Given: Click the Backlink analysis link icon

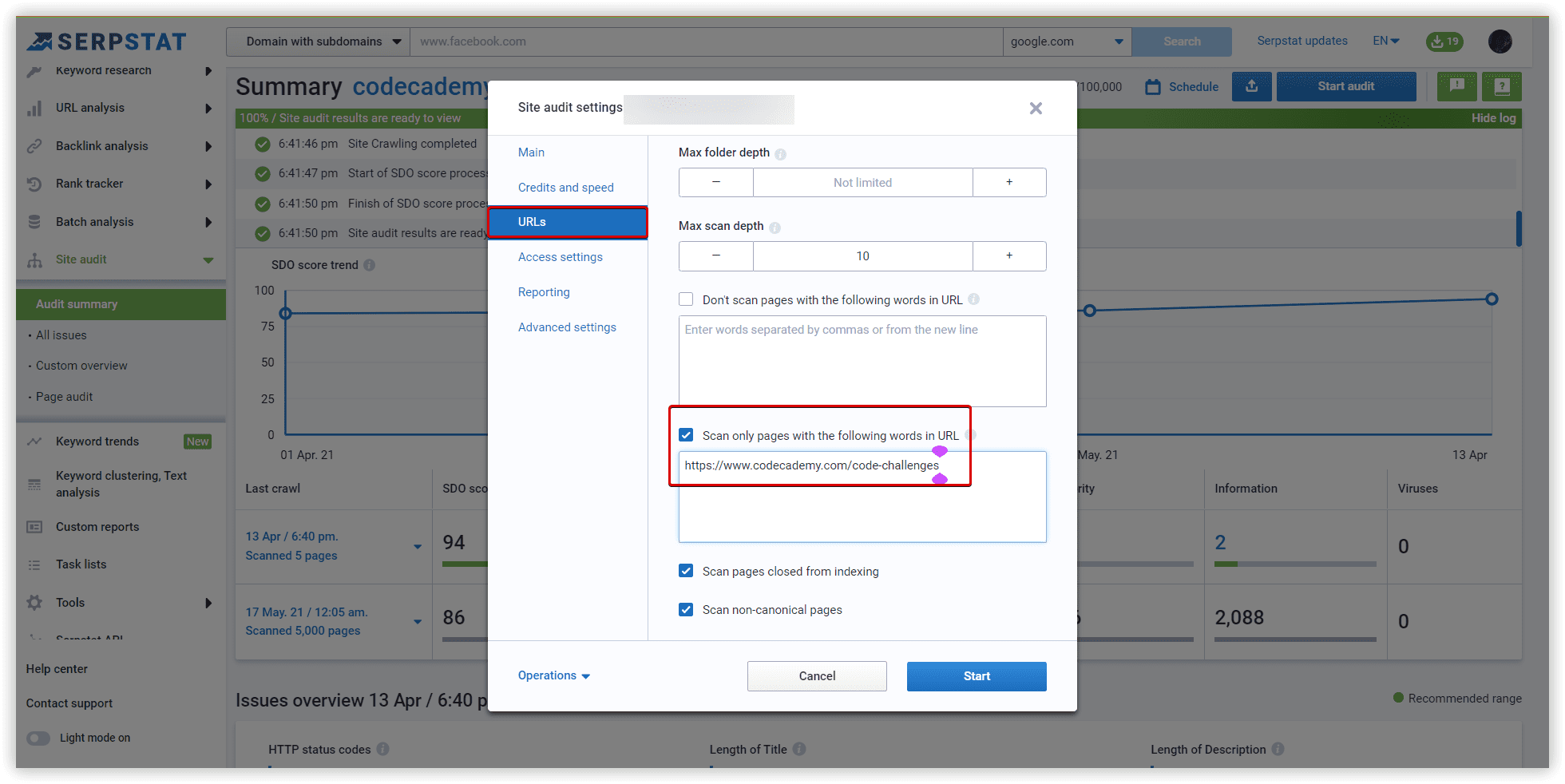Looking at the screenshot, I should click(34, 146).
